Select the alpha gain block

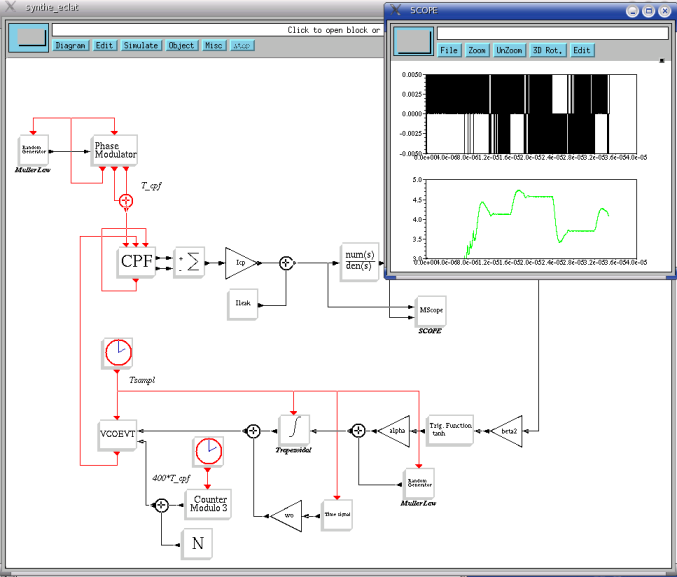click(395, 431)
